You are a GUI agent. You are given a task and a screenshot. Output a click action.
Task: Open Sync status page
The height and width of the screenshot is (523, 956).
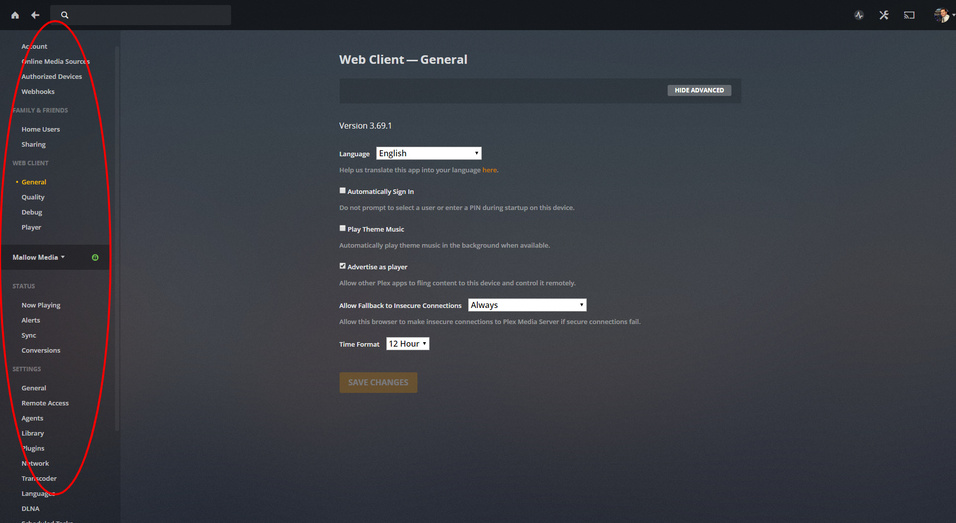coord(29,336)
